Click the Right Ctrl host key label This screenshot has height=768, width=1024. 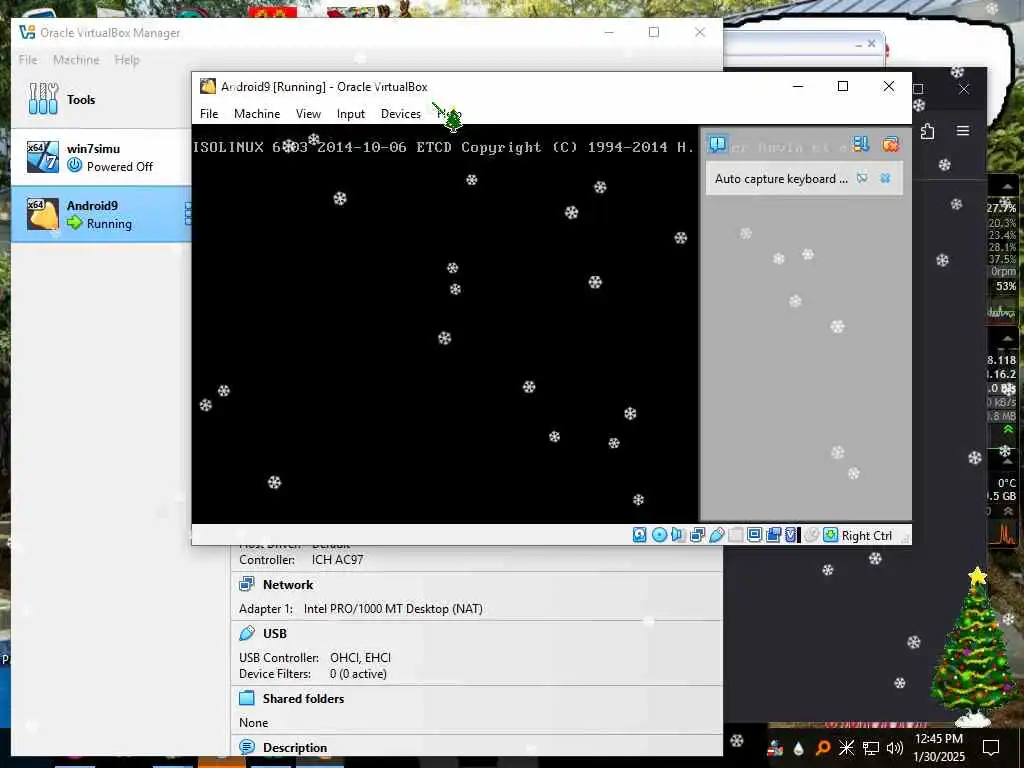pyautogui.click(x=867, y=536)
